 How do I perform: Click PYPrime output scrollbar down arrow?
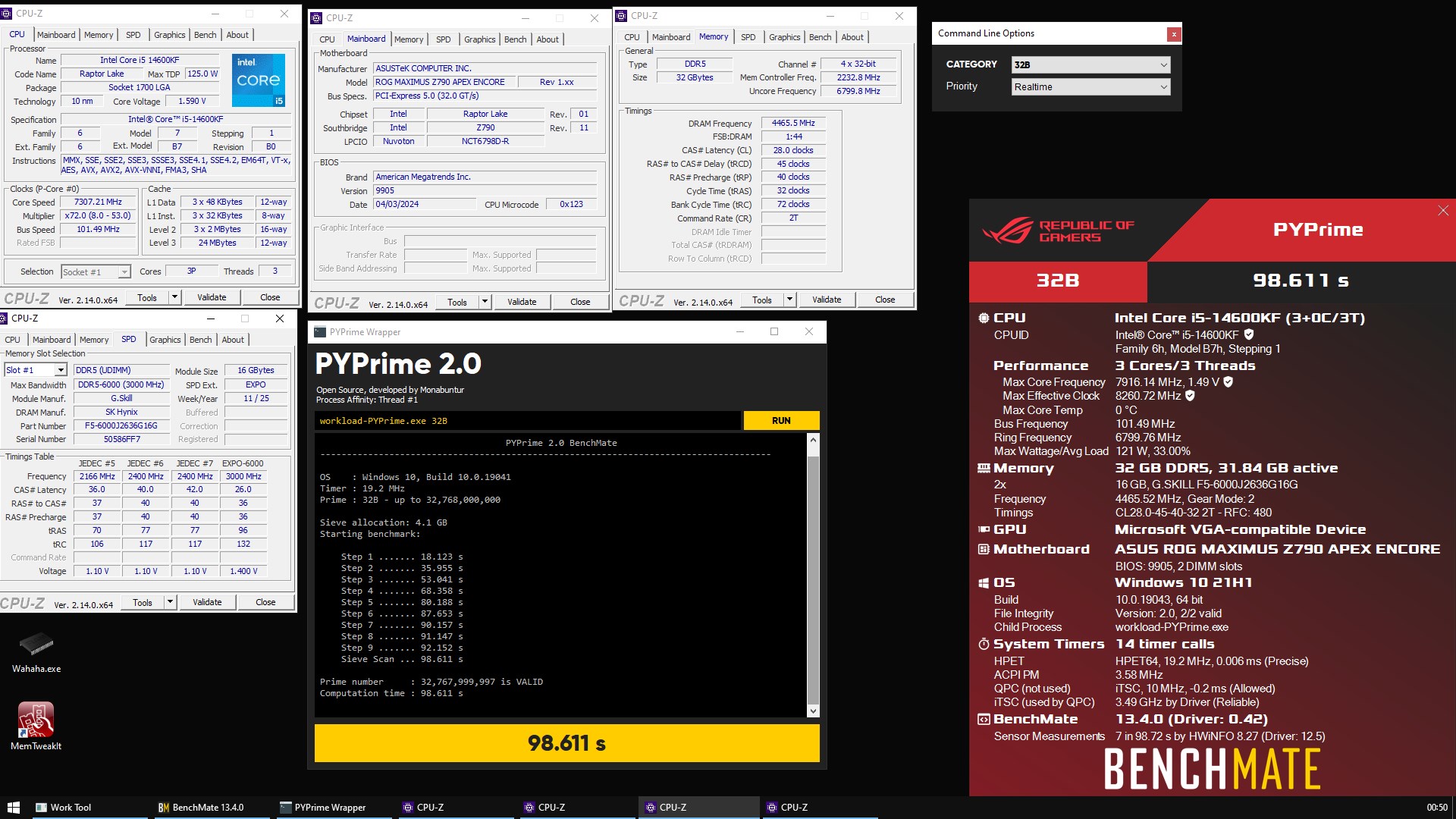click(814, 711)
